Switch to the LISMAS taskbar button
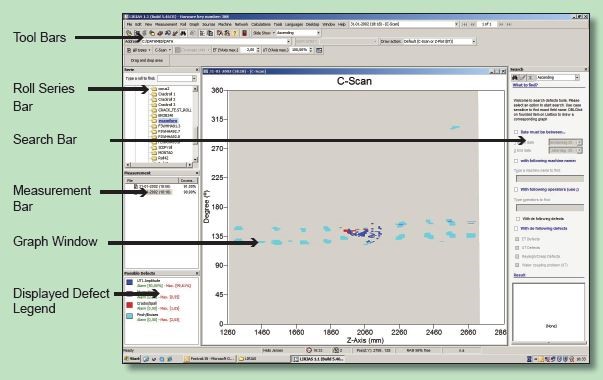Image resolution: width=603 pixels, height=380 pixels. [318, 359]
